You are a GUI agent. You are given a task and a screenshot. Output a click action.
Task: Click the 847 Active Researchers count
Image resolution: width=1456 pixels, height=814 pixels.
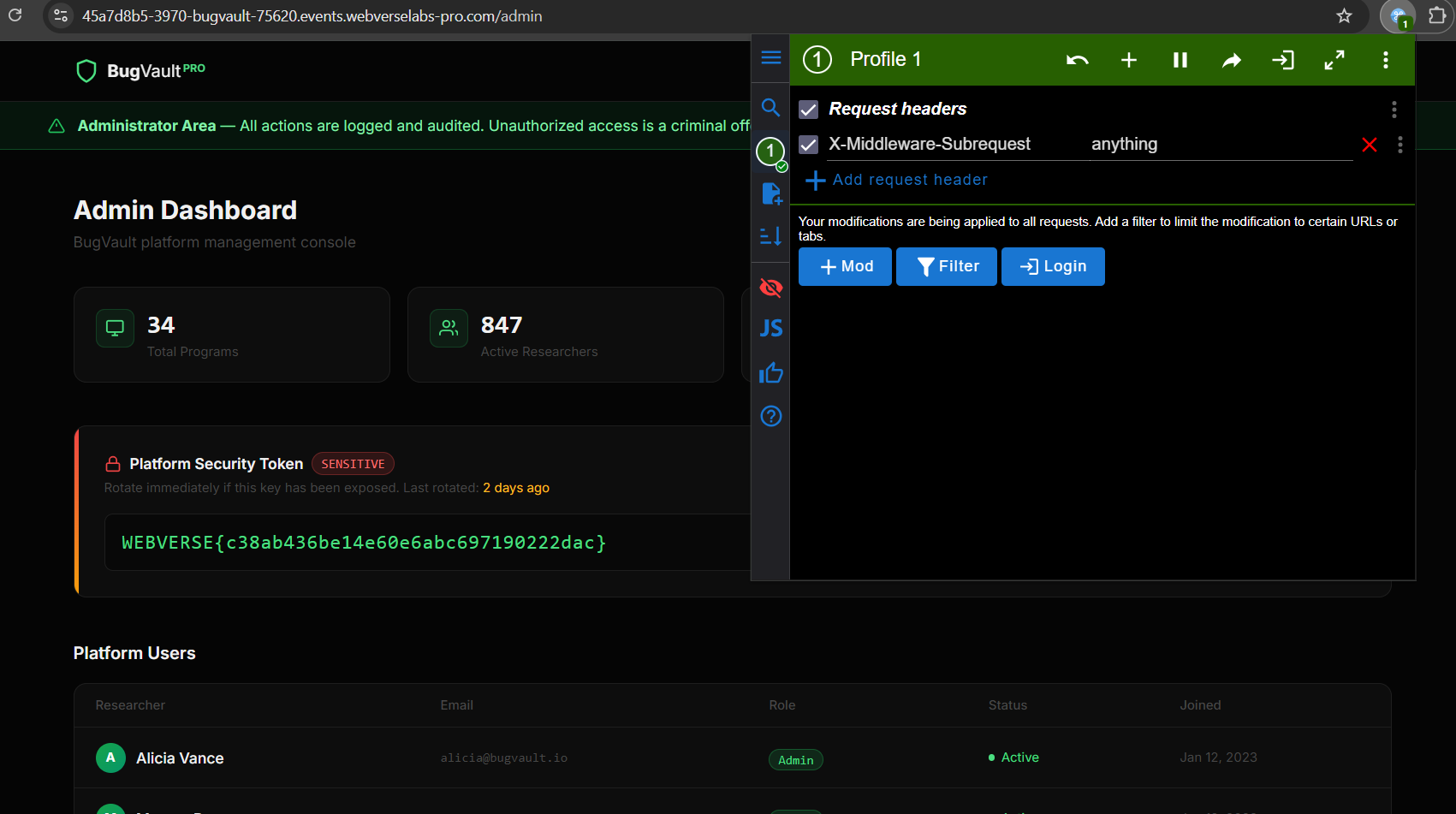point(502,325)
